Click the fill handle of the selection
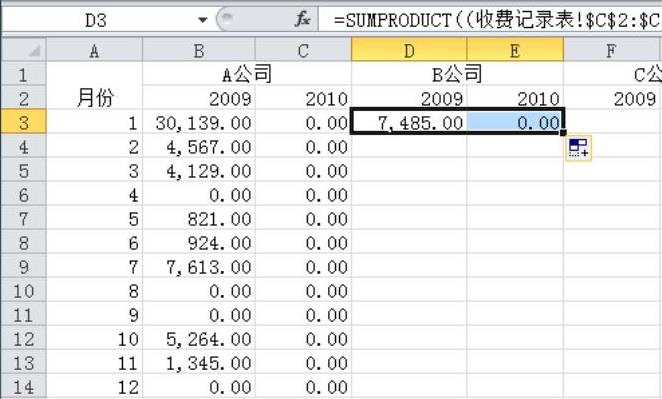Screen dimensions: 662x399 [563, 133]
